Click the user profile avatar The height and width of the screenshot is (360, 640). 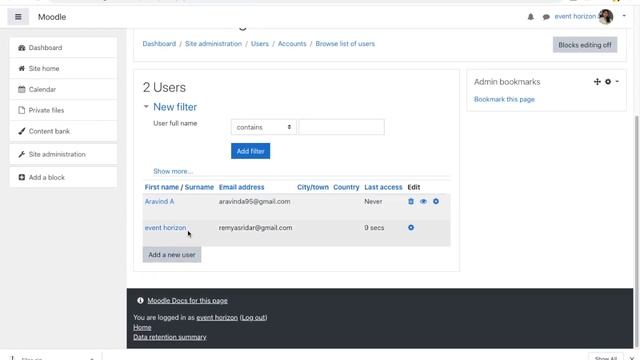(x=606, y=17)
